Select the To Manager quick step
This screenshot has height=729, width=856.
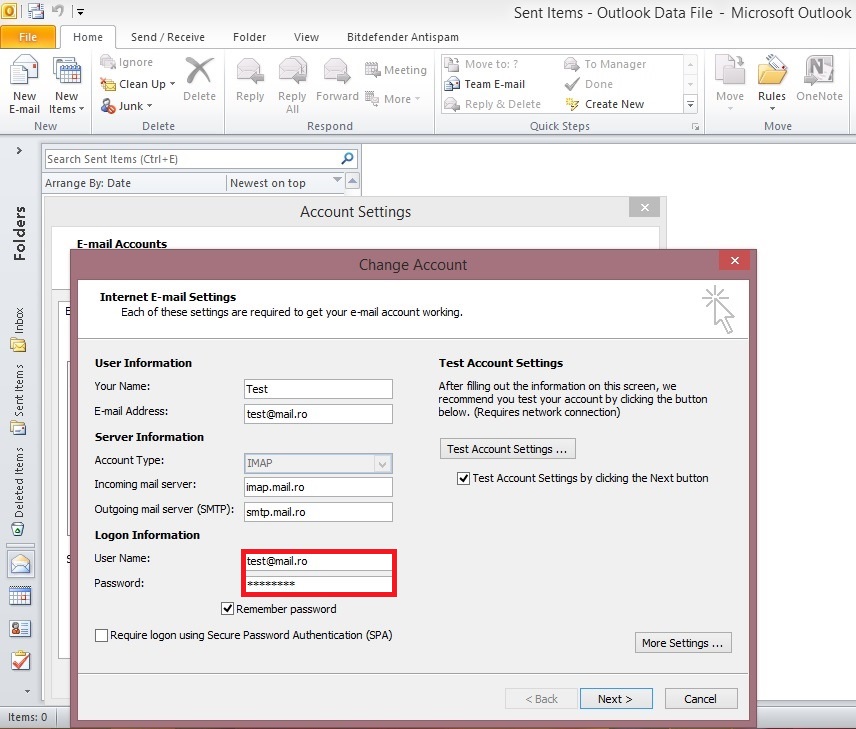tap(605, 64)
